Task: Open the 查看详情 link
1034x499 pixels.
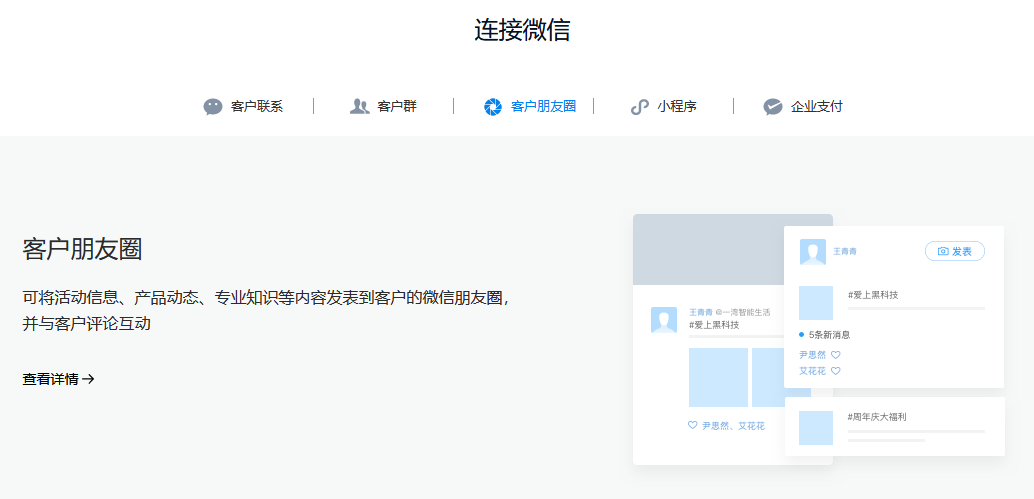Action: point(59,379)
